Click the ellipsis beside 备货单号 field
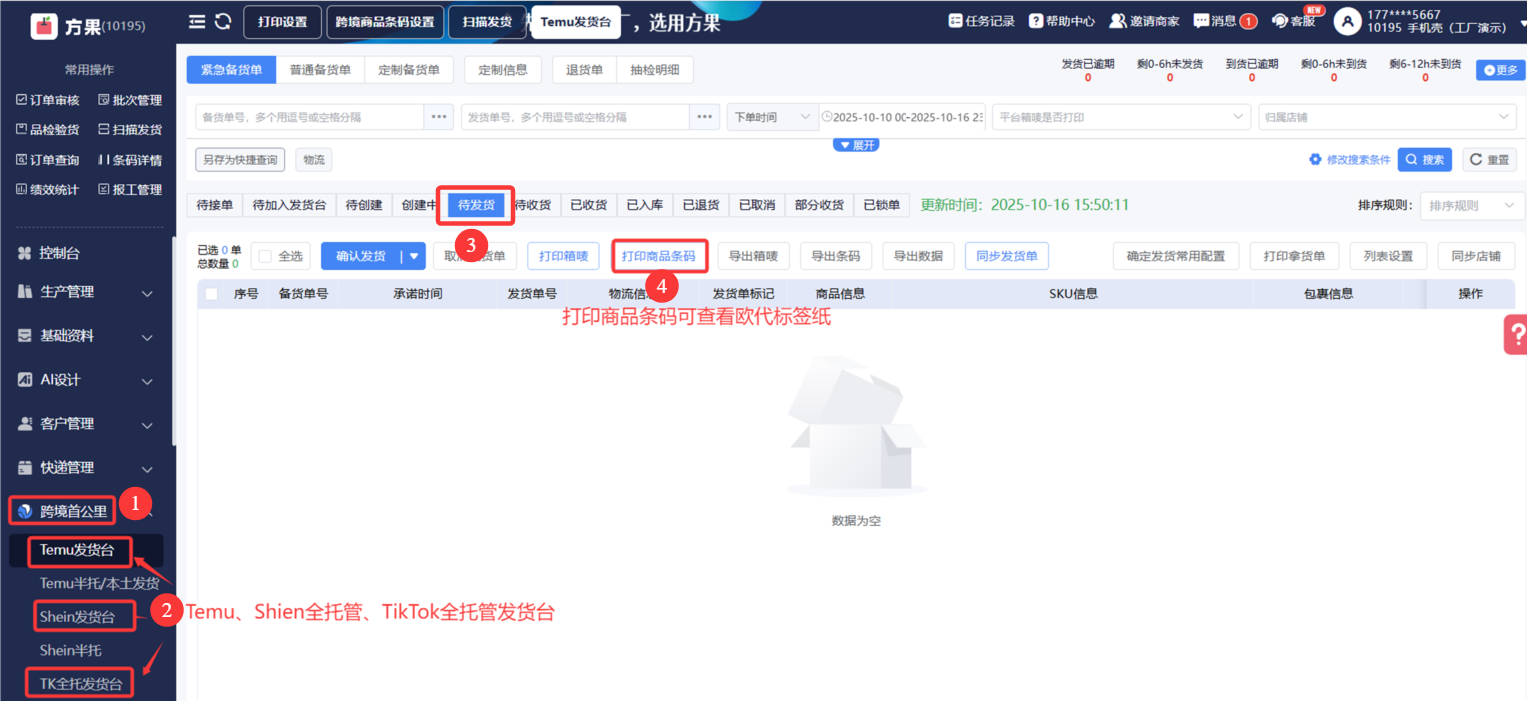 click(439, 117)
